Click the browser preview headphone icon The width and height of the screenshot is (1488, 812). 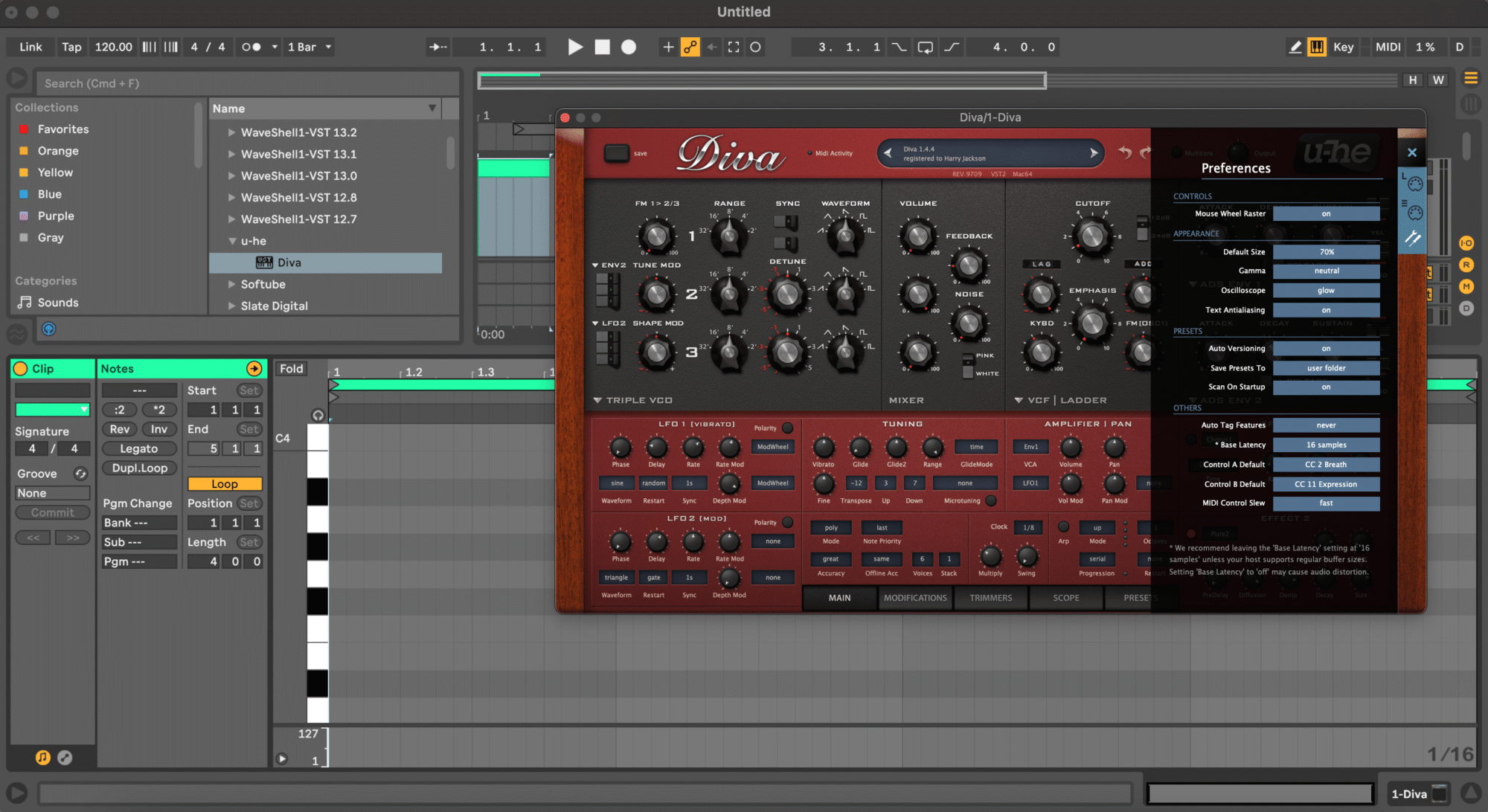pyautogui.click(x=48, y=329)
